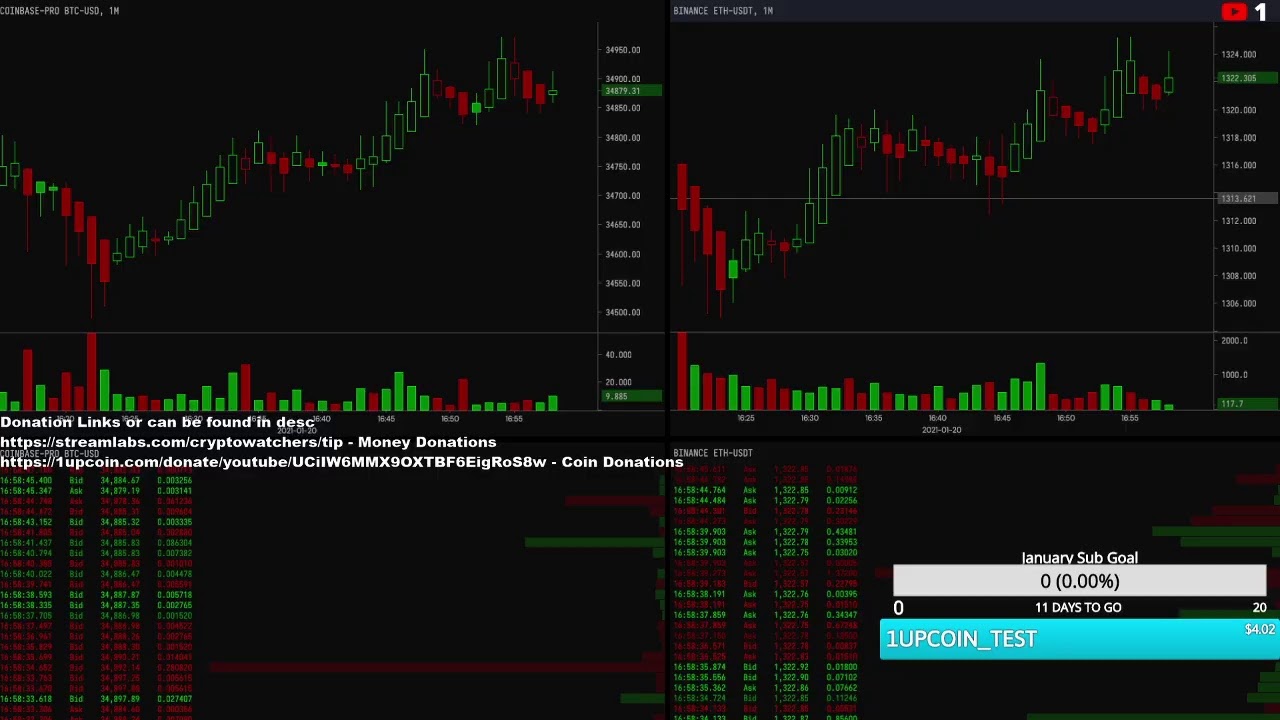Select ETH trade row 16:58:44.764 Ask 1,322.85
The height and width of the screenshot is (720, 1280).
pos(765,491)
